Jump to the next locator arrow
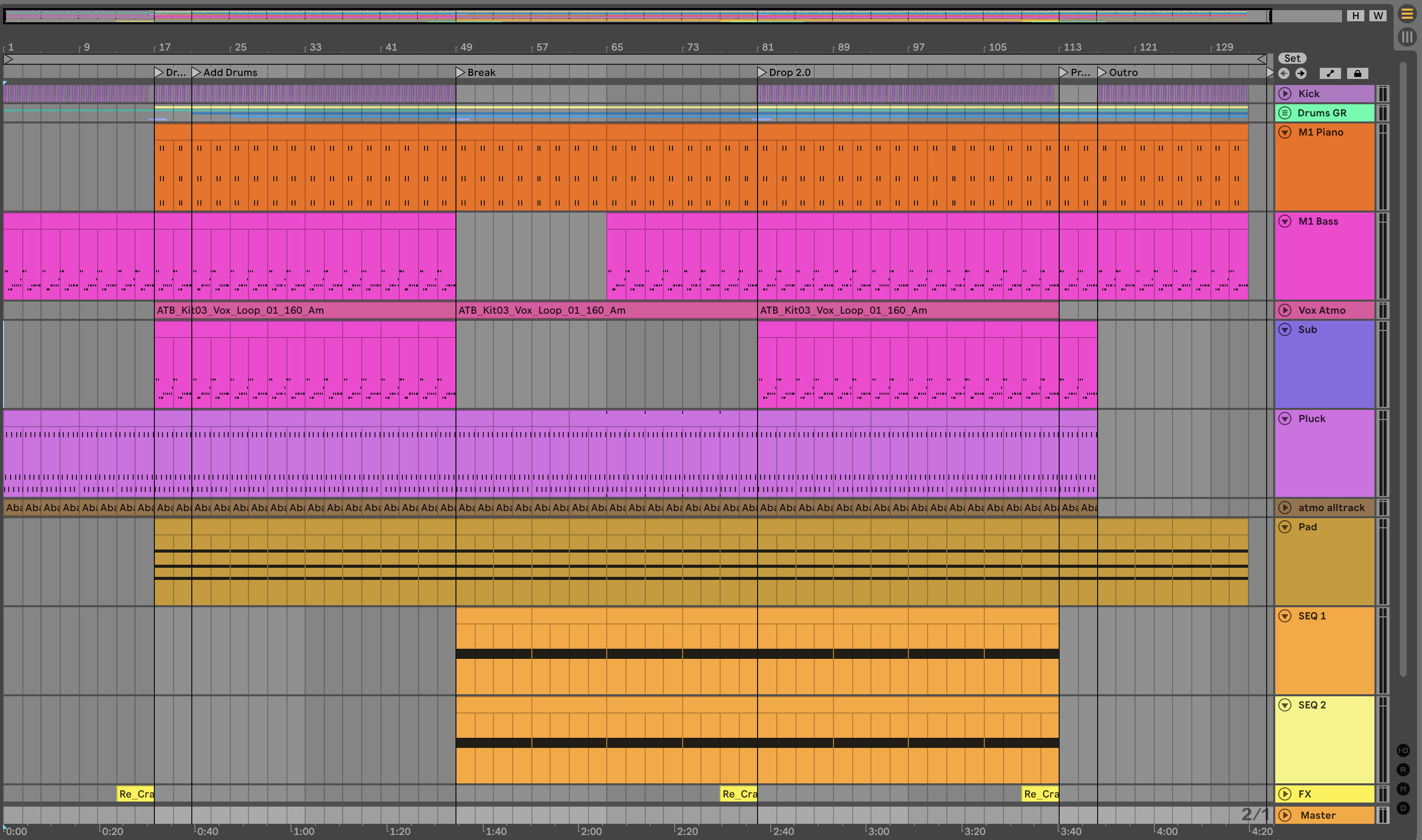The width and height of the screenshot is (1422, 840). [1302, 73]
